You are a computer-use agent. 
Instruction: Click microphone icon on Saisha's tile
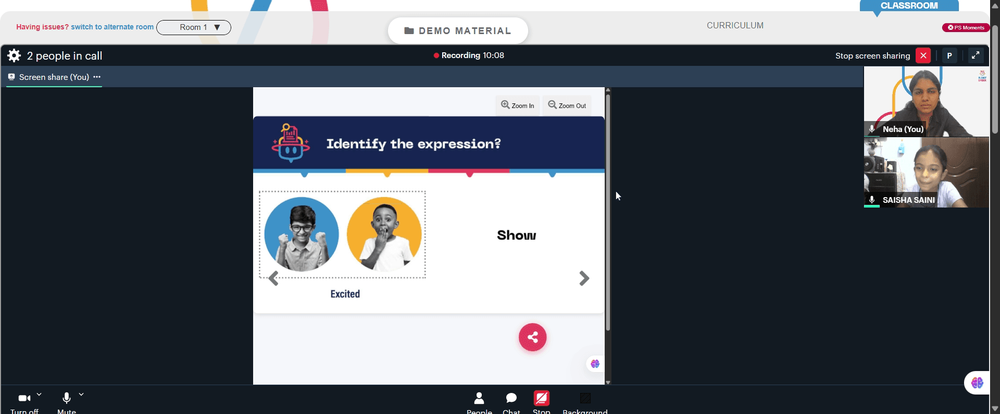pyautogui.click(x=872, y=200)
